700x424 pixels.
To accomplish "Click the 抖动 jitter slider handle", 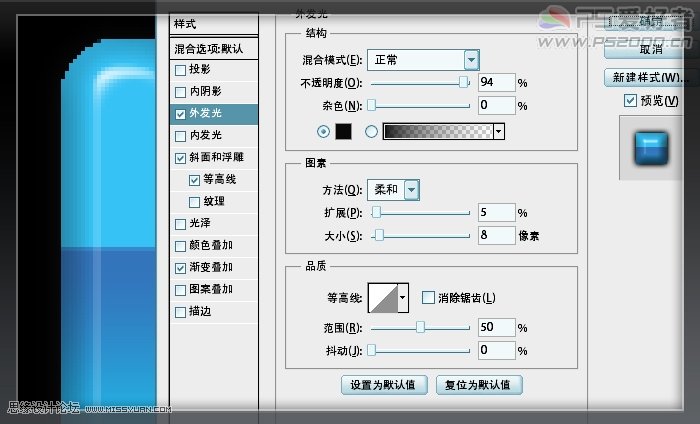I will click(x=371, y=350).
